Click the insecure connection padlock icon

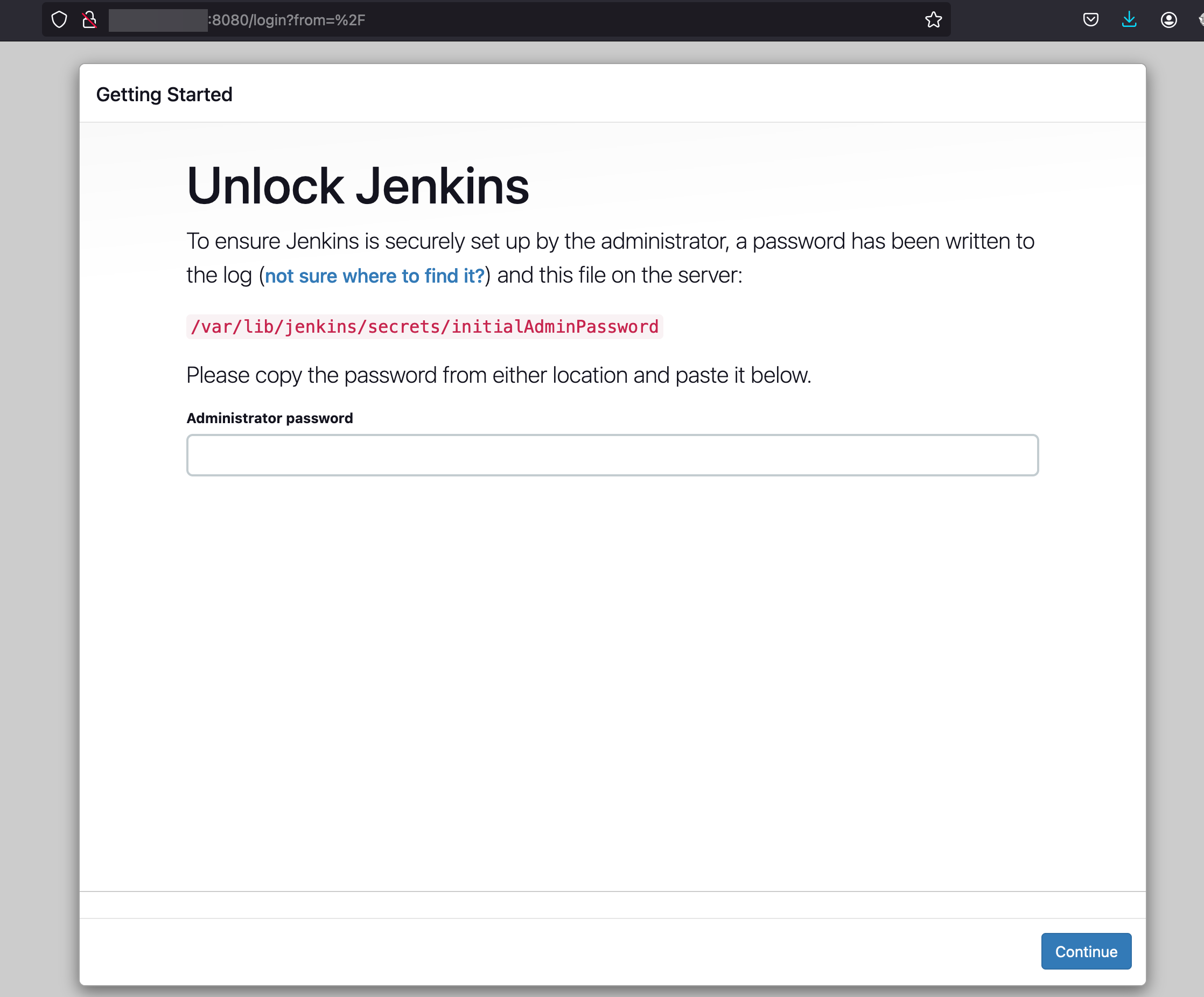pyautogui.click(x=89, y=20)
